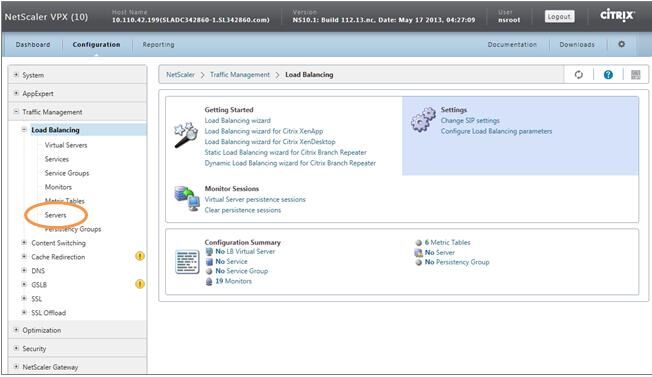Open the blue help question mark icon
The width and height of the screenshot is (652, 377).
608,75
